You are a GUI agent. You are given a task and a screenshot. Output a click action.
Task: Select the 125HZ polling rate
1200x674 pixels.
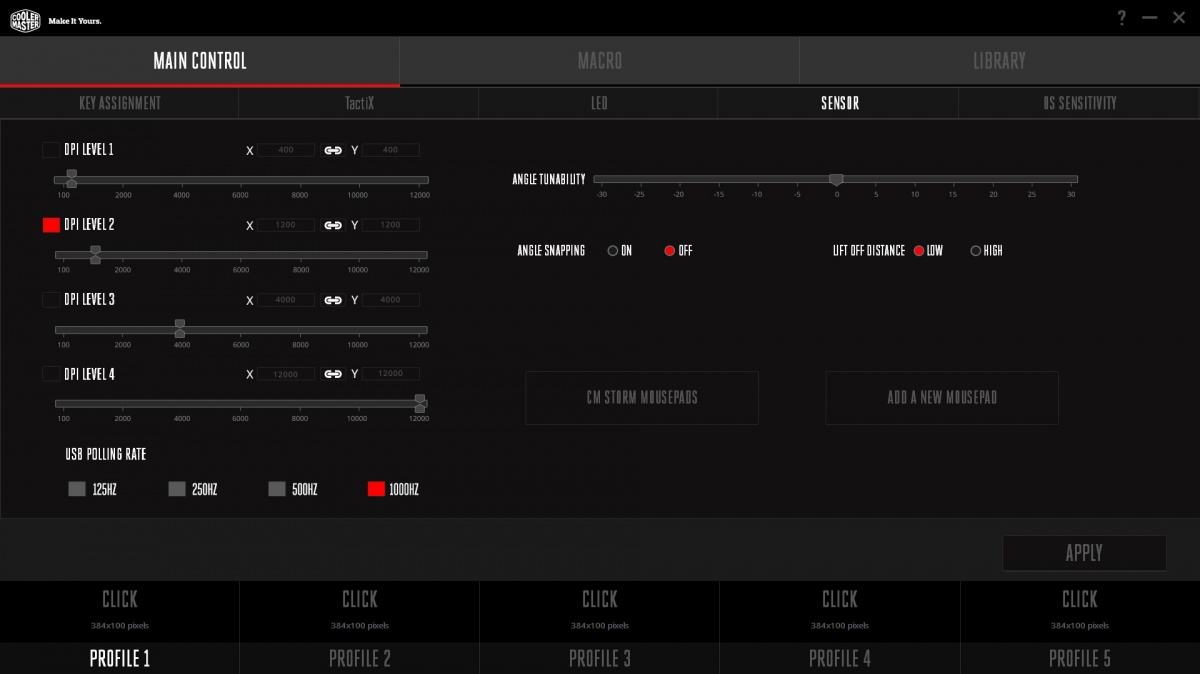(77, 489)
